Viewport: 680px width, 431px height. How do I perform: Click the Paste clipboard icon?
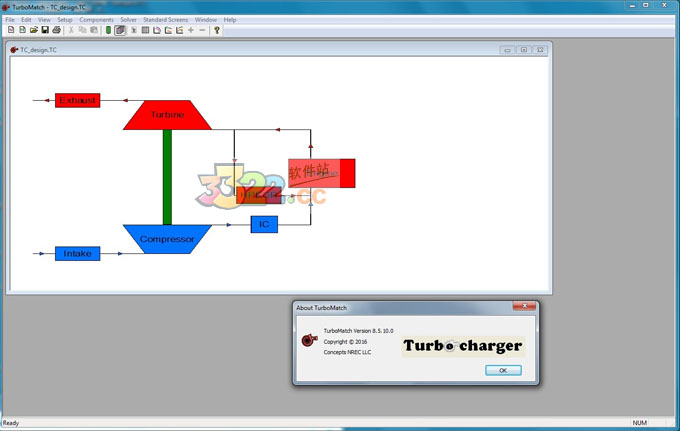(94, 30)
